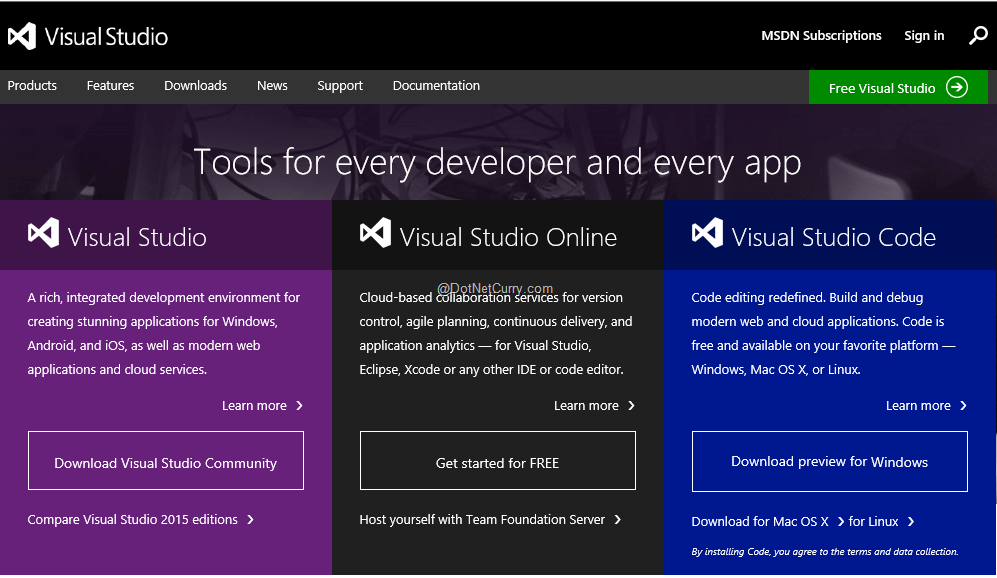Click Sign in

click(x=924, y=36)
